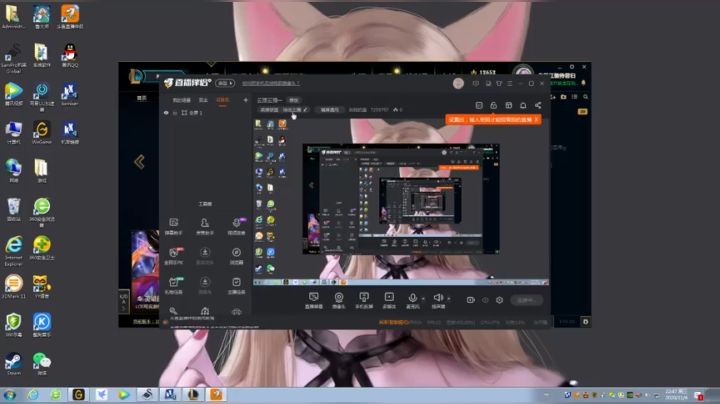Open the QQ penguin desktop shortcut
The width and height of the screenshot is (720, 404).
click(70, 56)
